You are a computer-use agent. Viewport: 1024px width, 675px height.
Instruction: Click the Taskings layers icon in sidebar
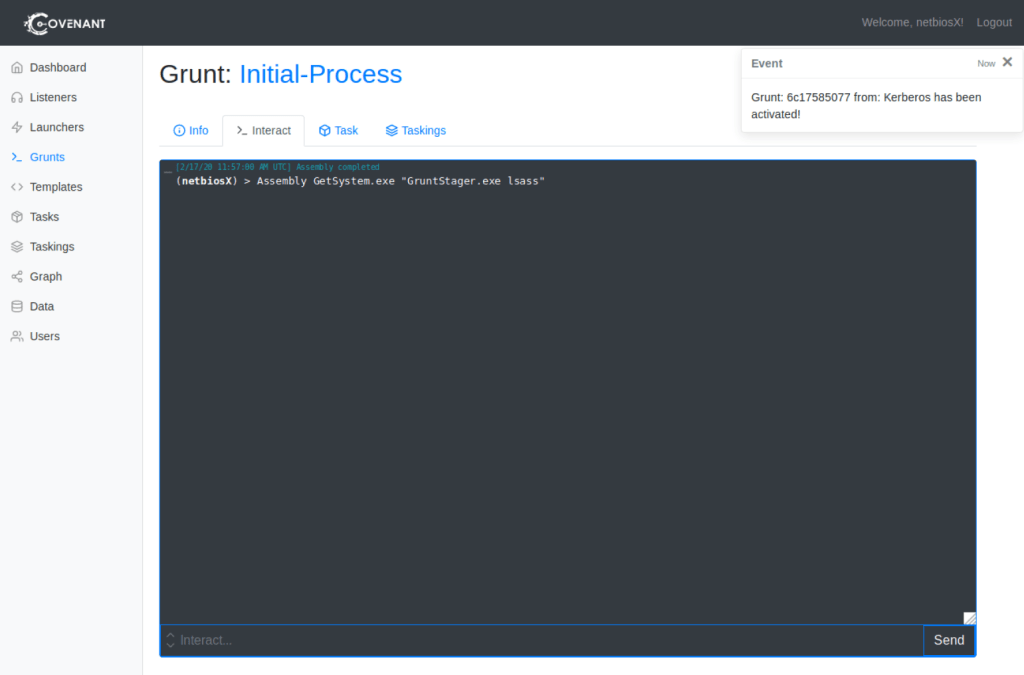coord(17,247)
